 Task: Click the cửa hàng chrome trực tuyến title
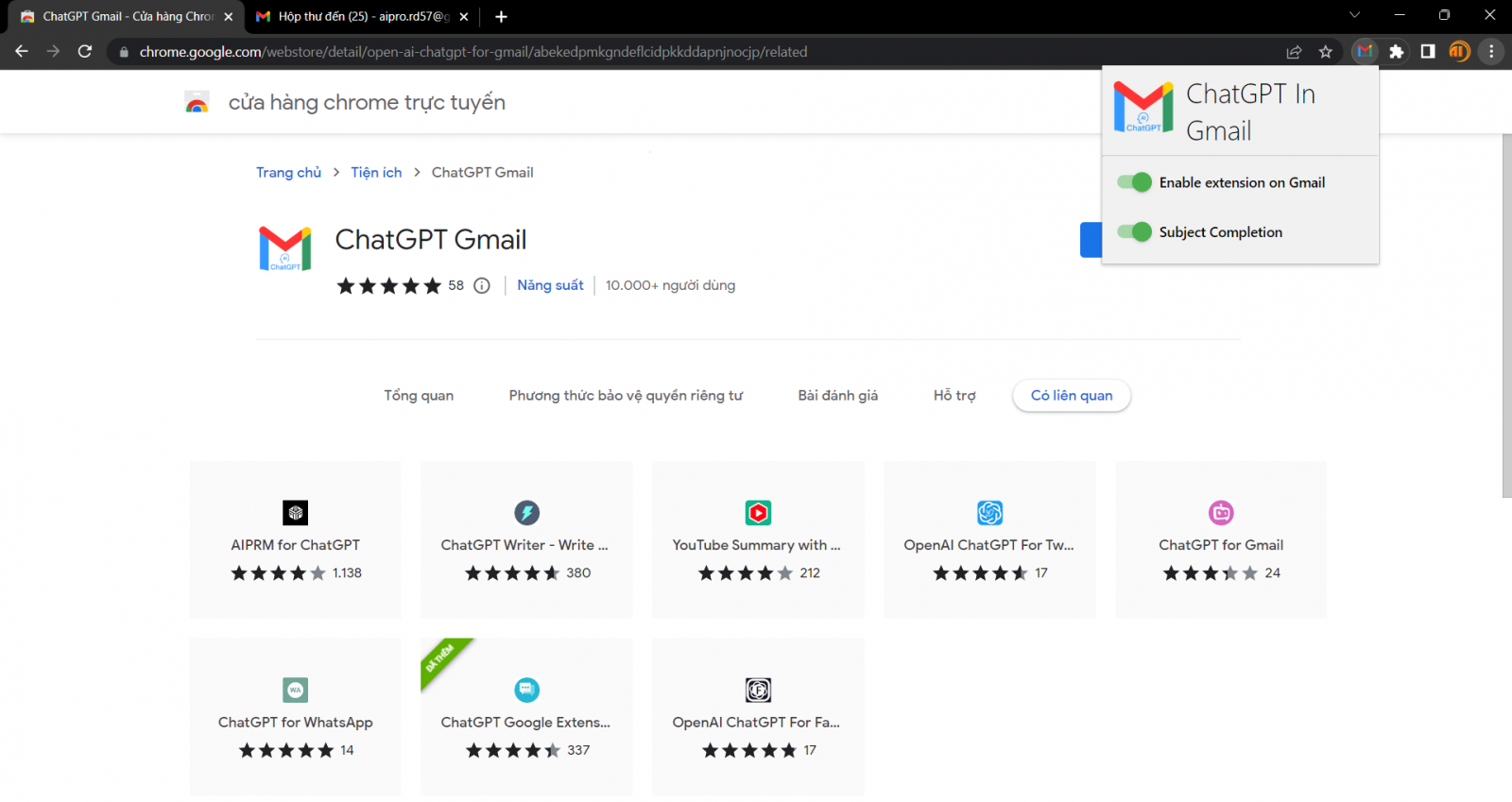click(367, 102)
